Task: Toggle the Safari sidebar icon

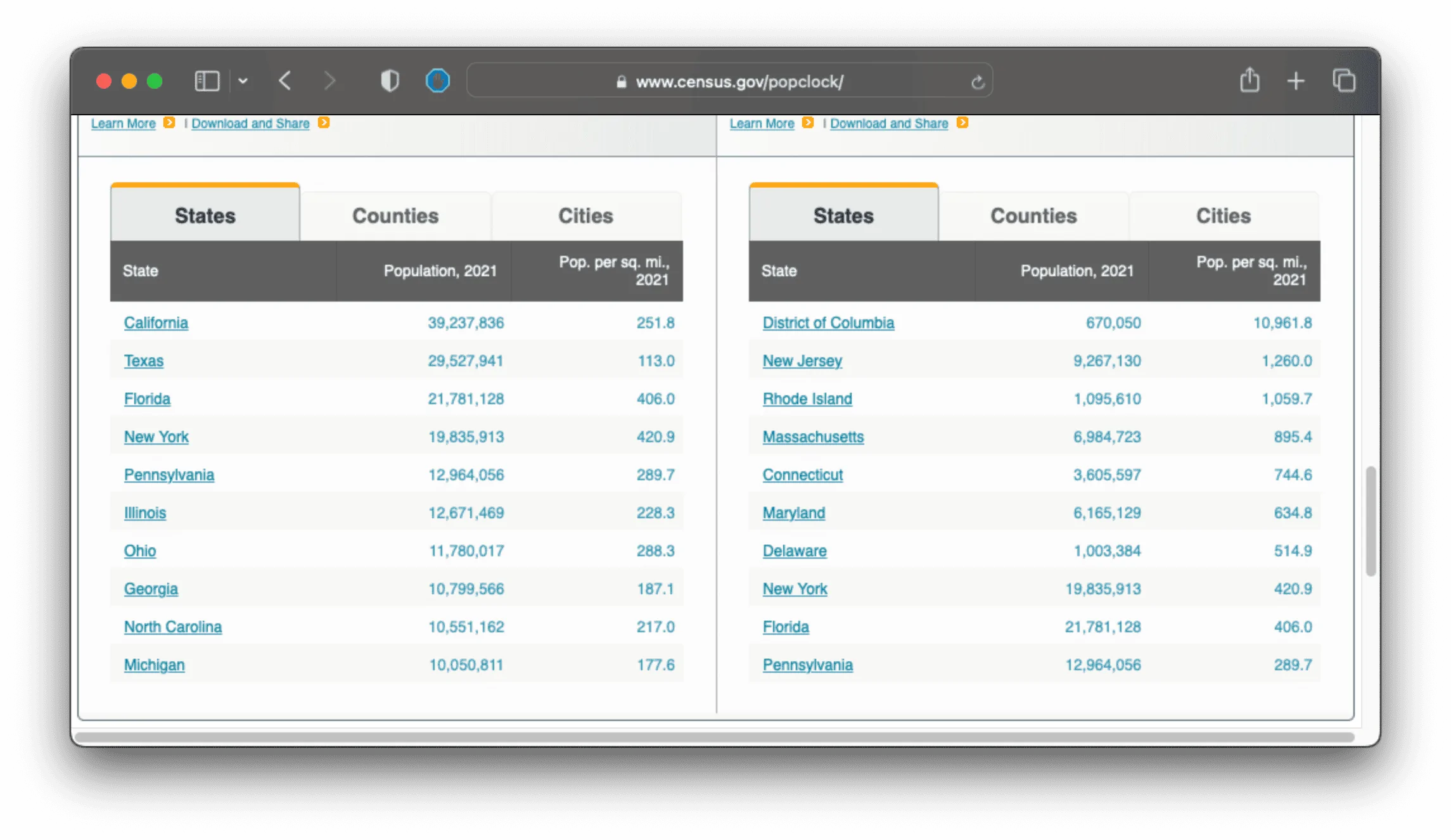Action: point(207,81)
